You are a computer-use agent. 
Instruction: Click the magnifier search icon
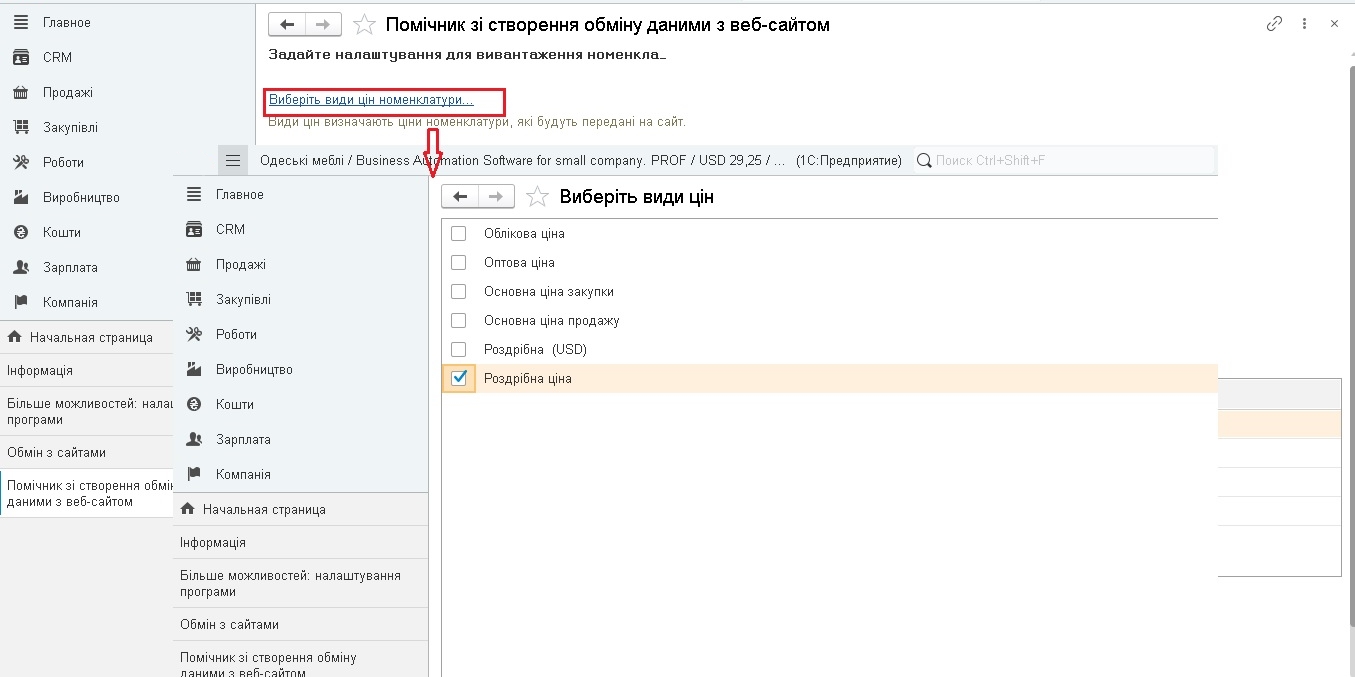point(925,160)
